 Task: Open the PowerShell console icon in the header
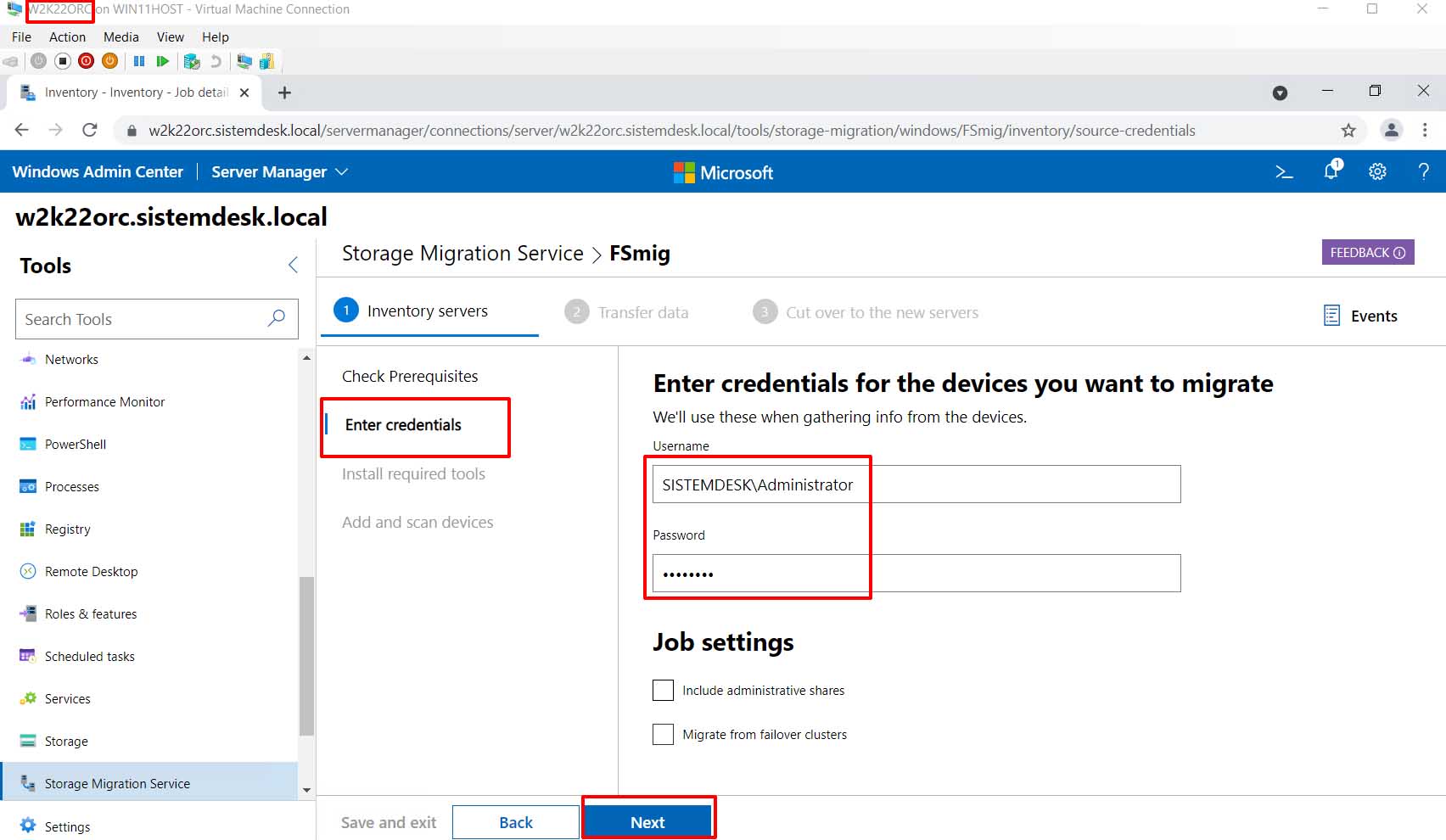point(1284,172)
